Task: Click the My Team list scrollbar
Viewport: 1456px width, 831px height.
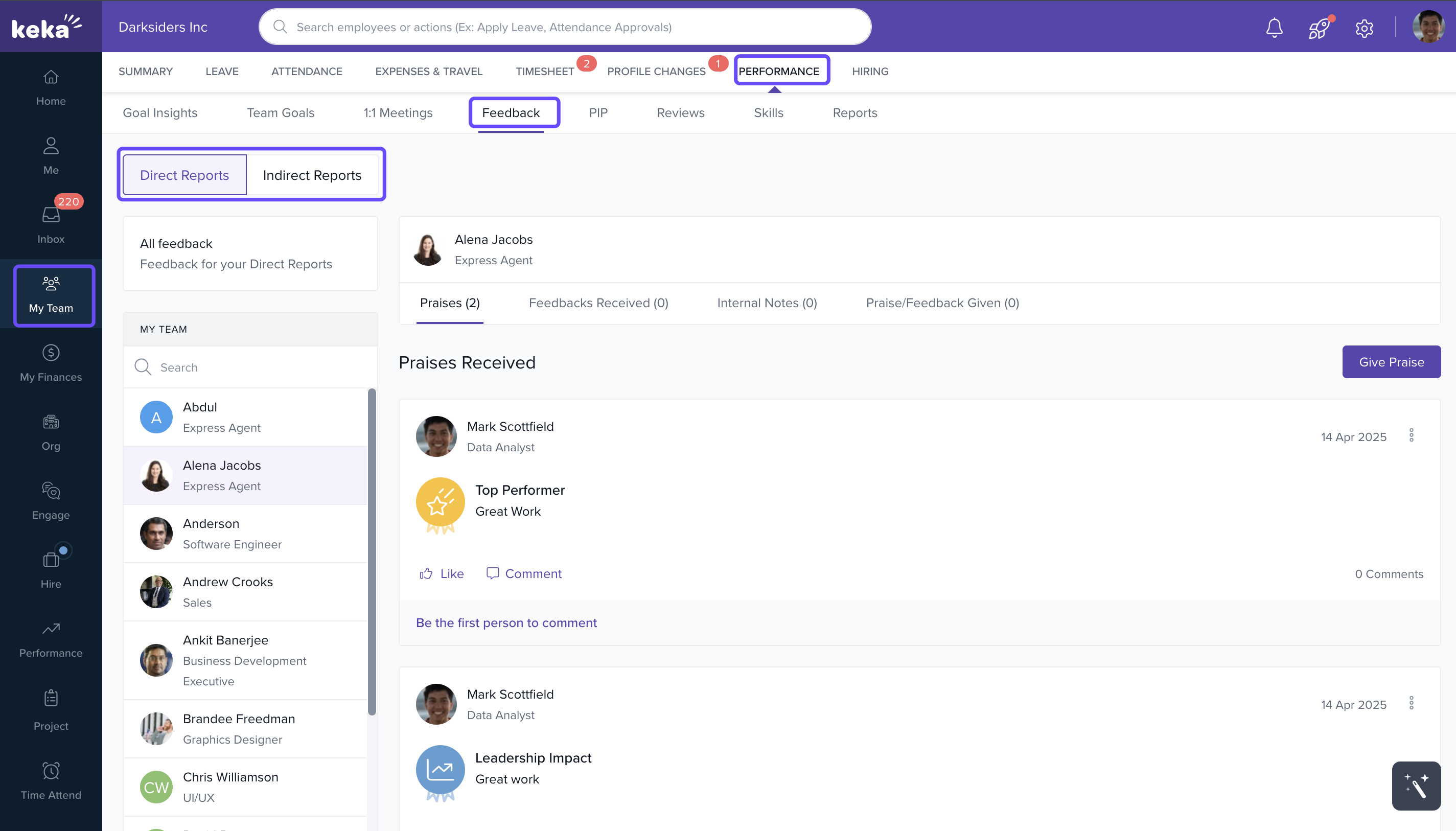Action: coord(372,551)
